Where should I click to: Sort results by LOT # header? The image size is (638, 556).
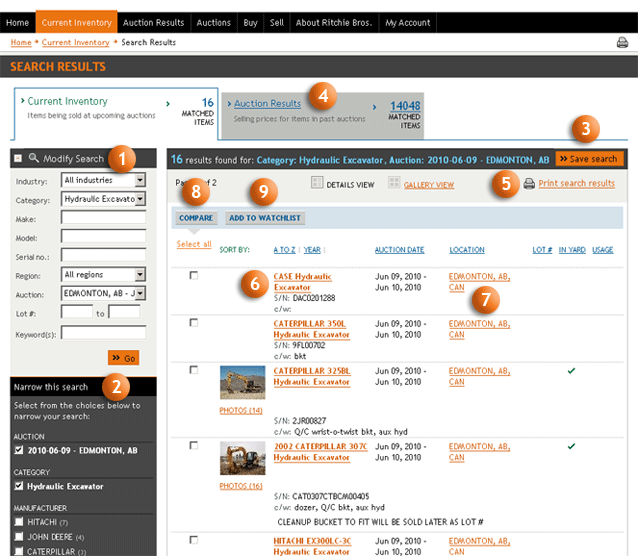542,250
